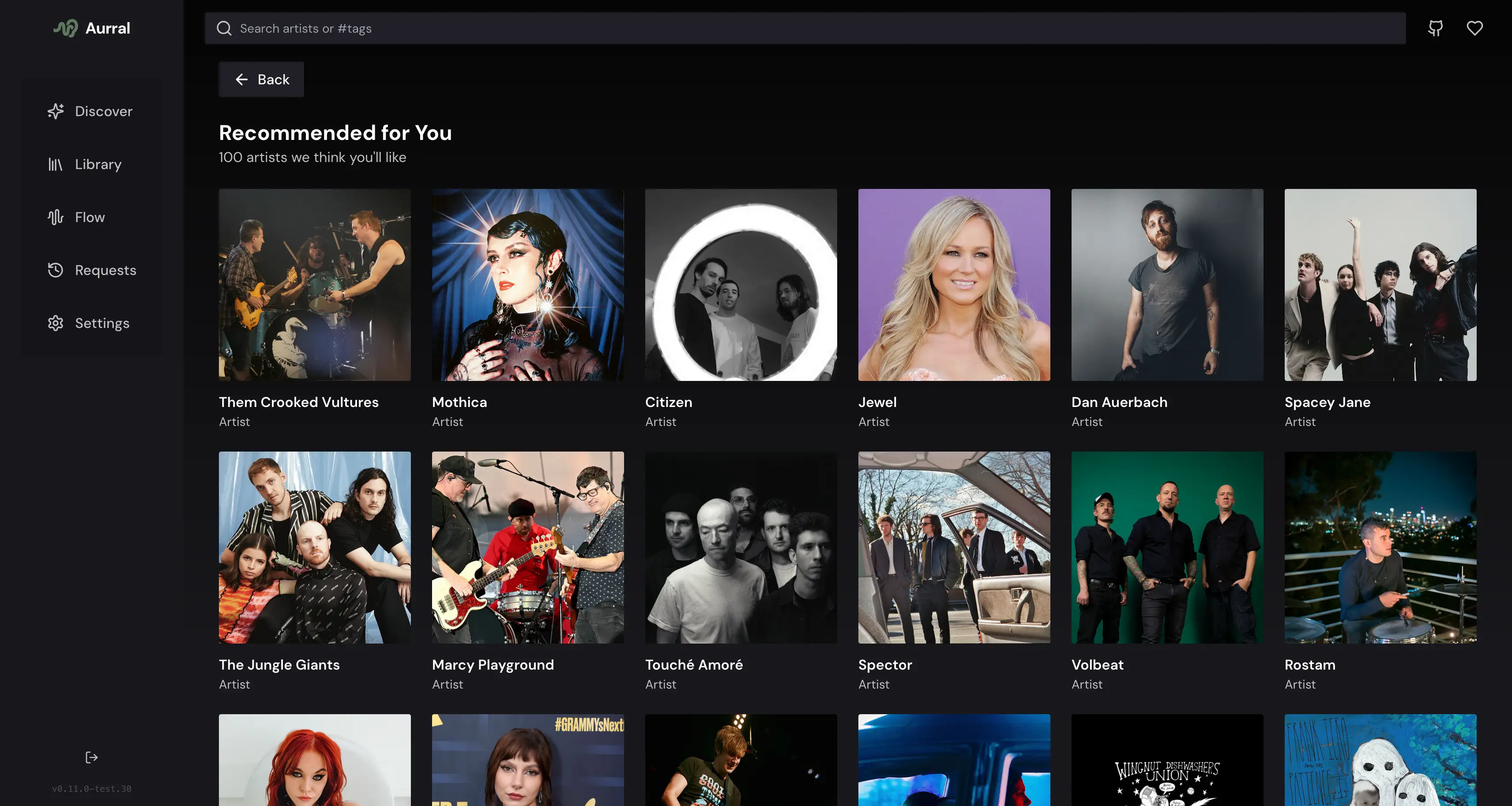Viewport: 1512px width, 806px height.
Task: Go to the Requests page
Action: coord(105,270)
